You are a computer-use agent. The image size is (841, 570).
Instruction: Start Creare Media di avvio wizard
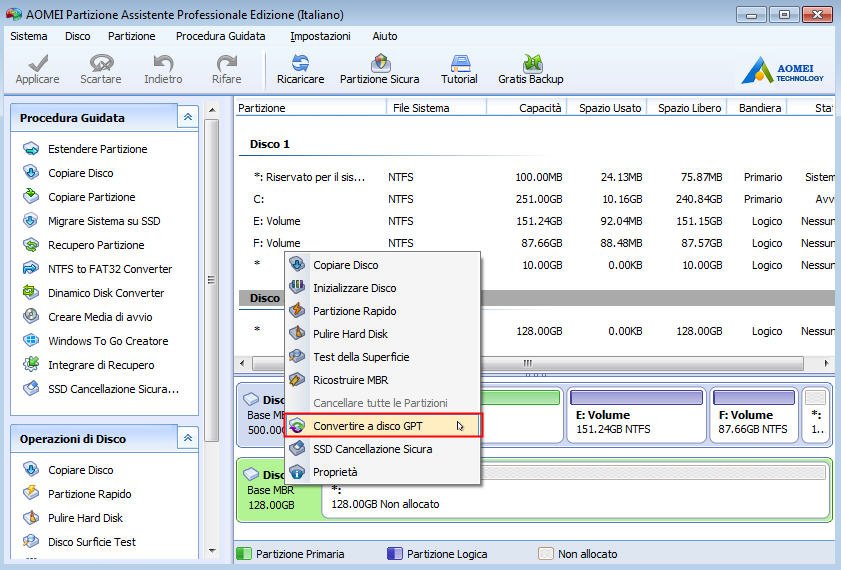(x=100, y=317)
